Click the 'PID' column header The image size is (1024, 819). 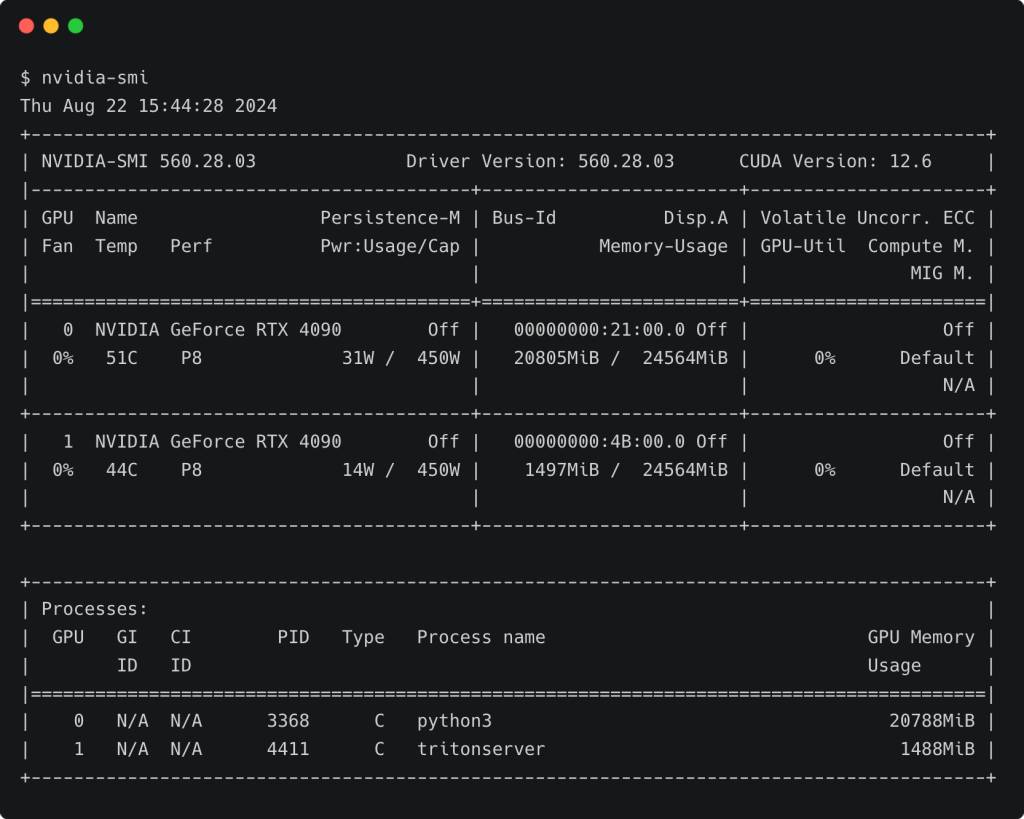coord(293,637)
